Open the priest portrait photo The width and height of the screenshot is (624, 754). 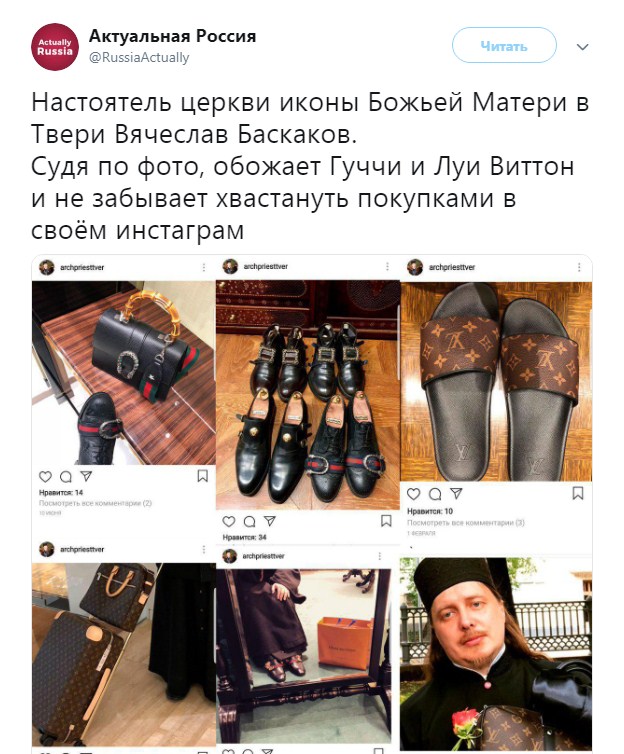tap(496, 654)
